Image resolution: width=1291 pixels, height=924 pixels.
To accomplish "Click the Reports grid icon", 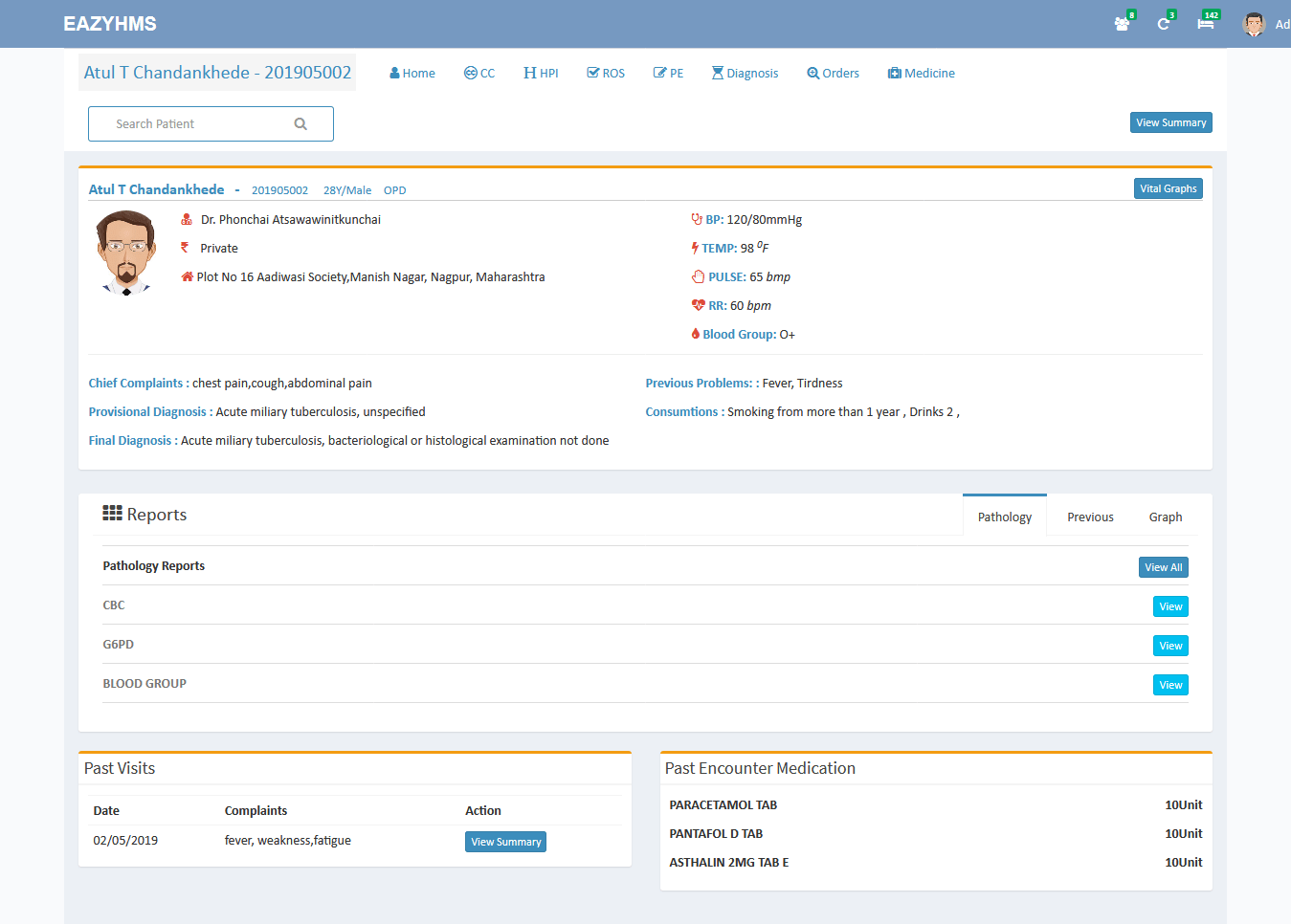I will click(112, 514).
